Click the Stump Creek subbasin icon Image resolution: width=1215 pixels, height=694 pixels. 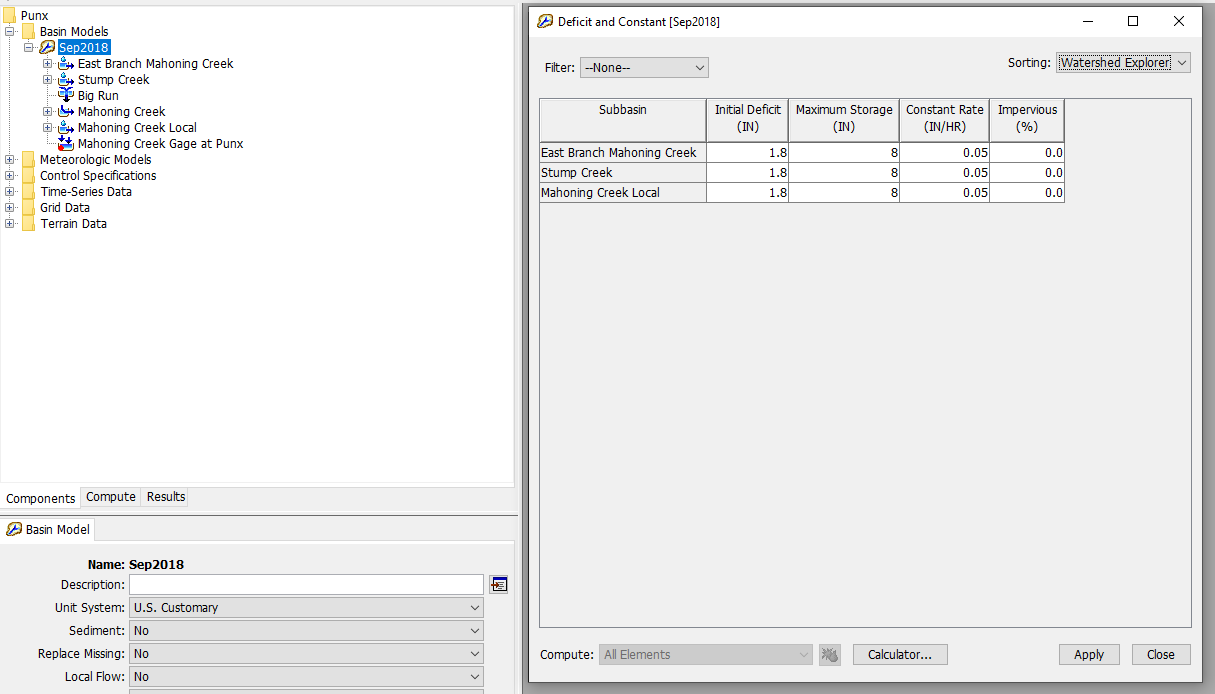coord(65,79)
